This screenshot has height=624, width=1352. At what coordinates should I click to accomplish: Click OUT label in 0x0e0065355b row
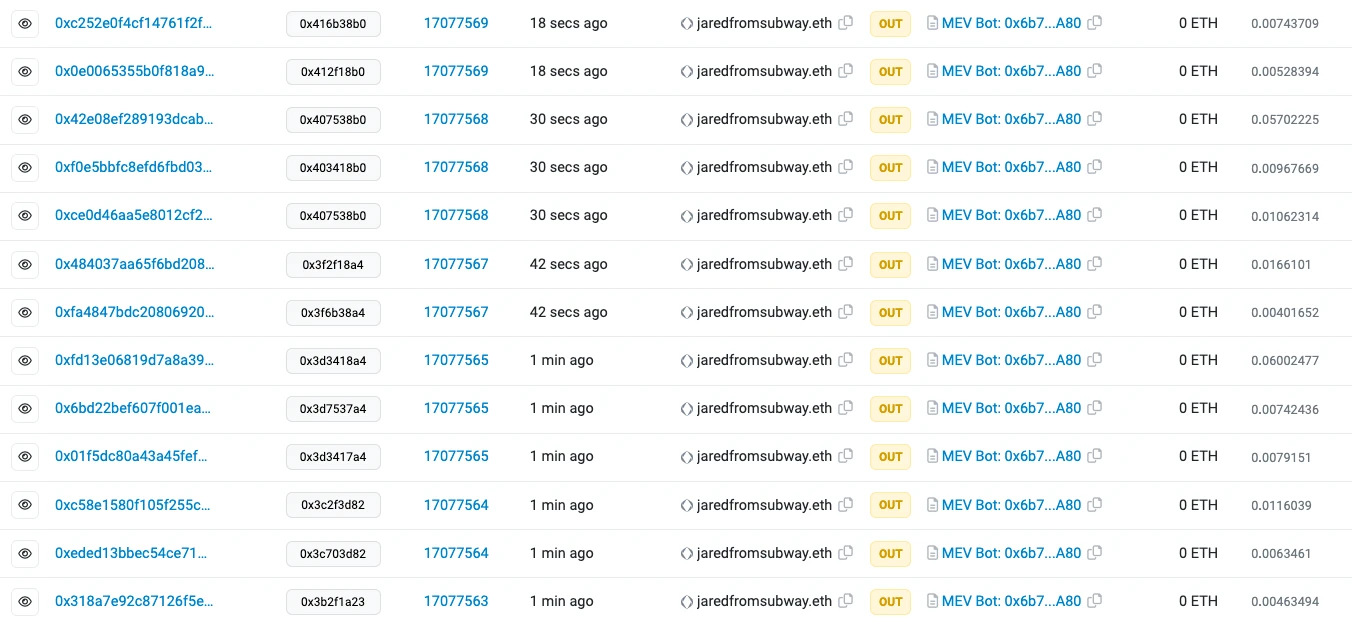point(890,72)
